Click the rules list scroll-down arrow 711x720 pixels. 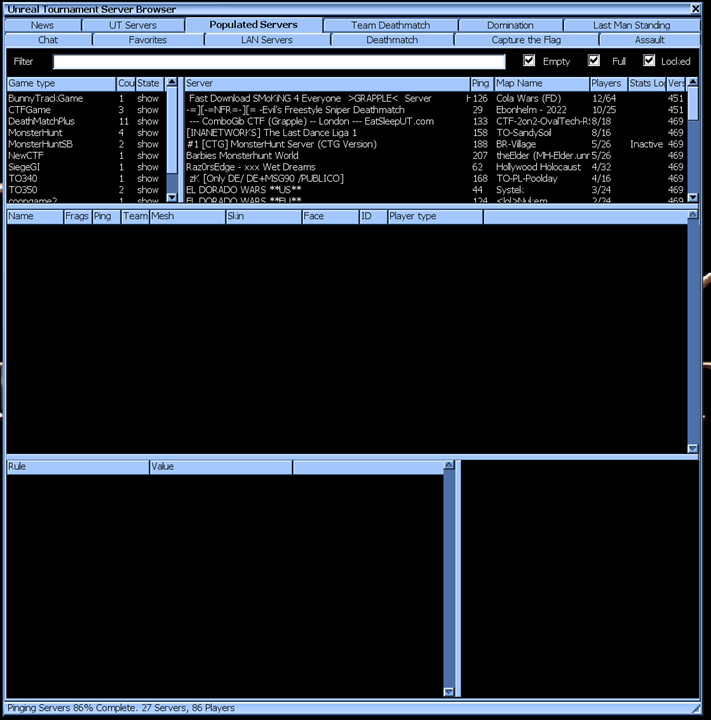click(x=449, y=691)
